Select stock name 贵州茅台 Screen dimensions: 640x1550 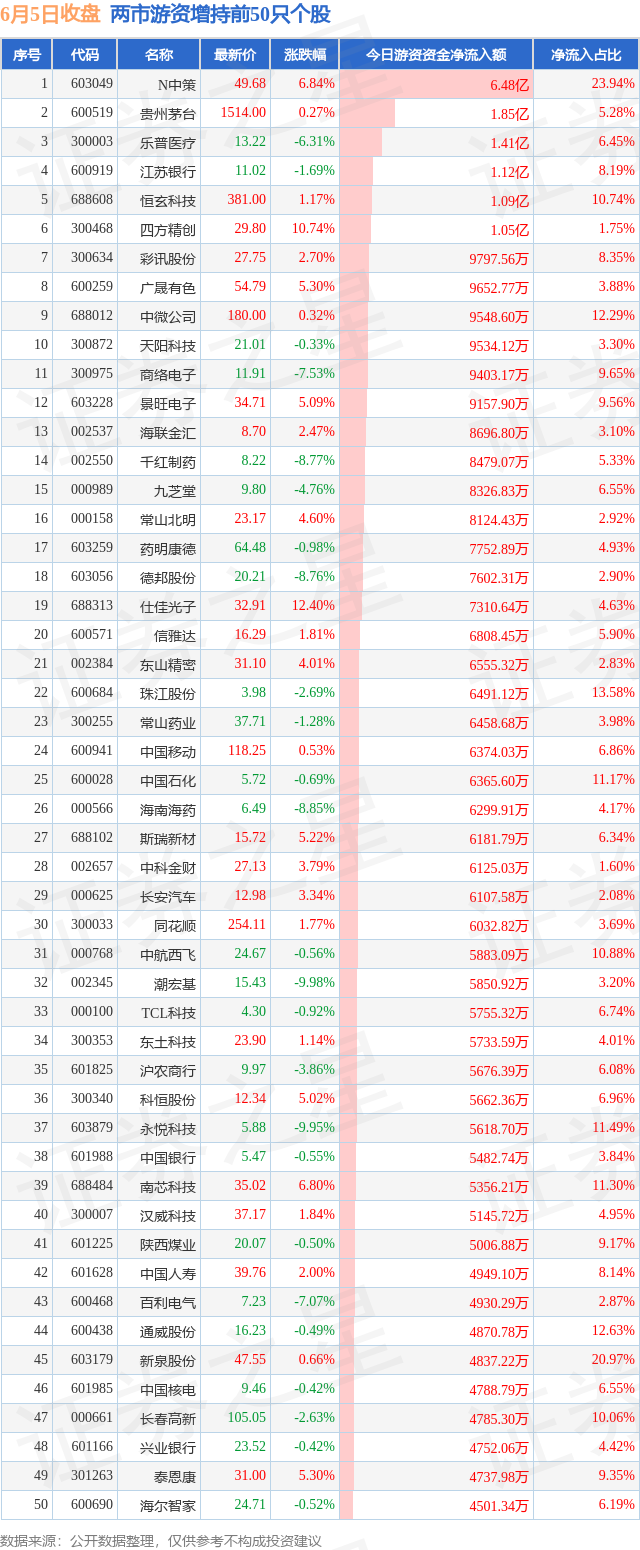click(168, 113)
